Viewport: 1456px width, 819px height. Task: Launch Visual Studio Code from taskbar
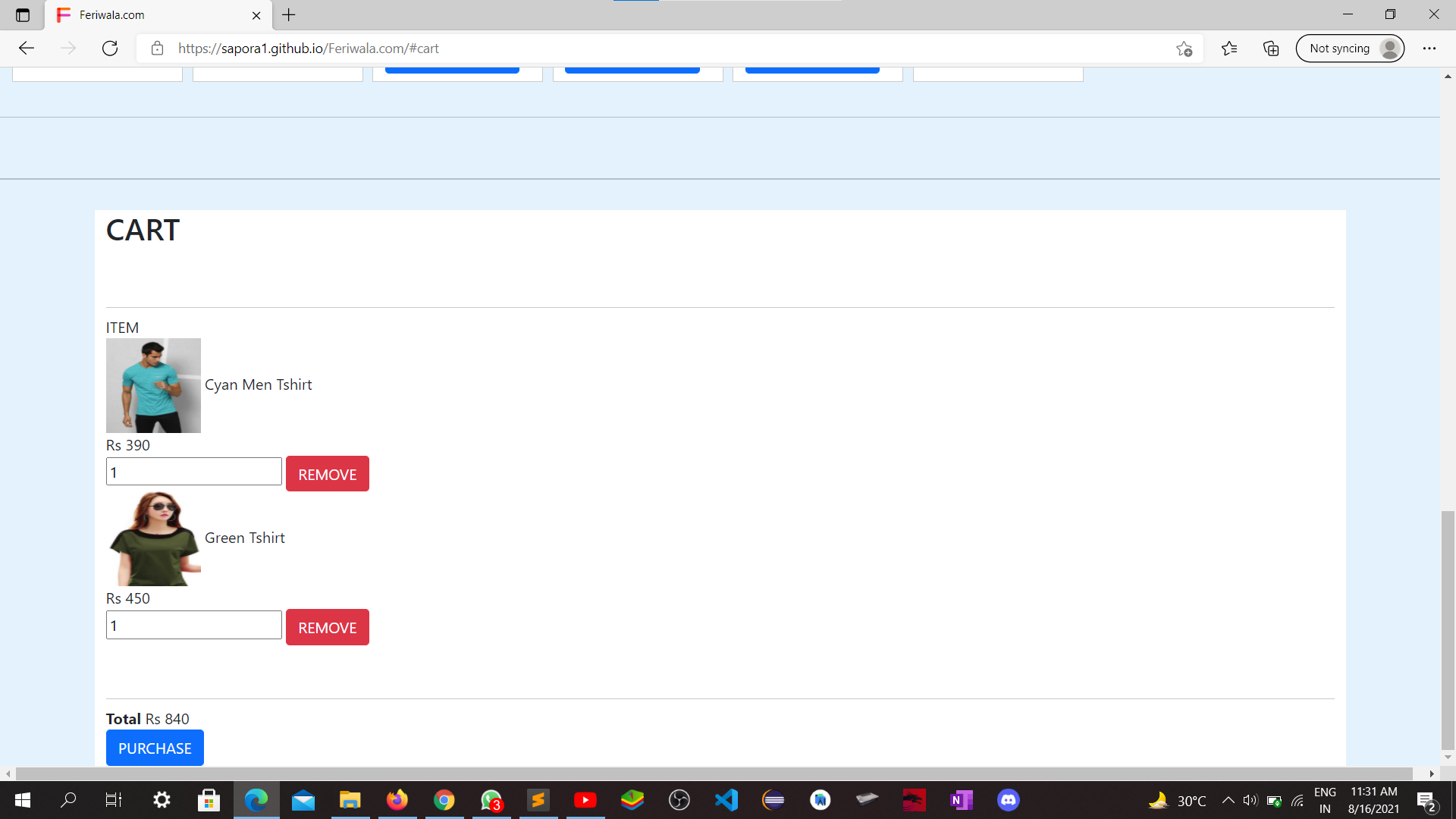(x=726, y=800)
